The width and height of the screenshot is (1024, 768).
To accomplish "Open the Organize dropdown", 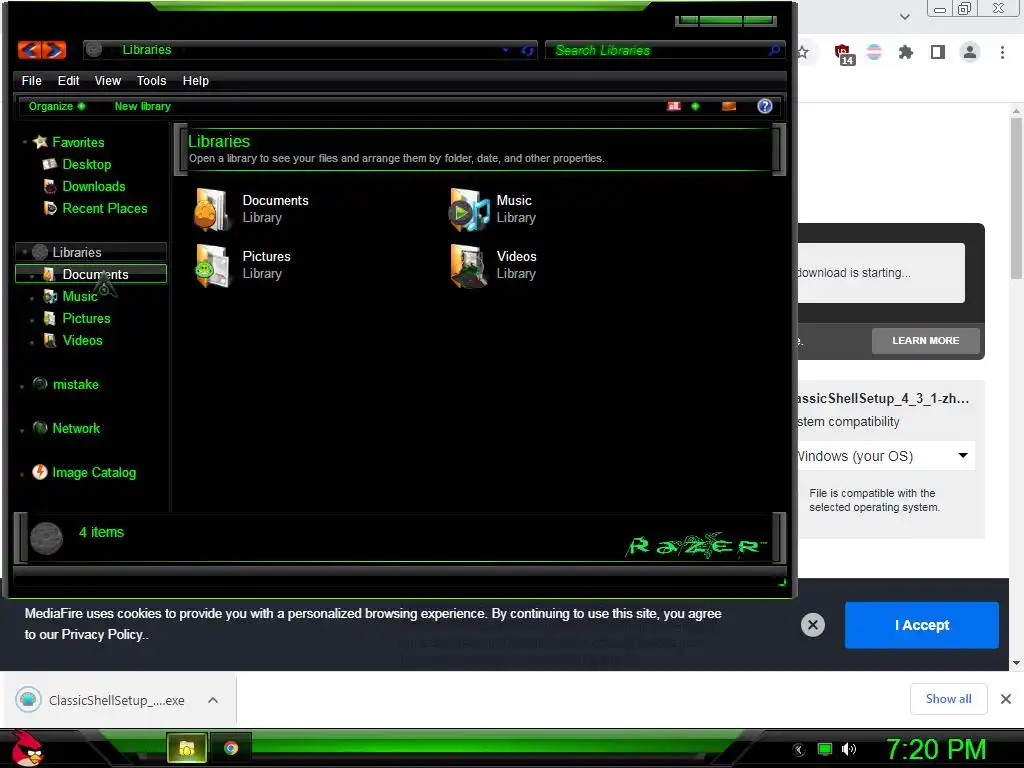I will [x=57, y=106].
